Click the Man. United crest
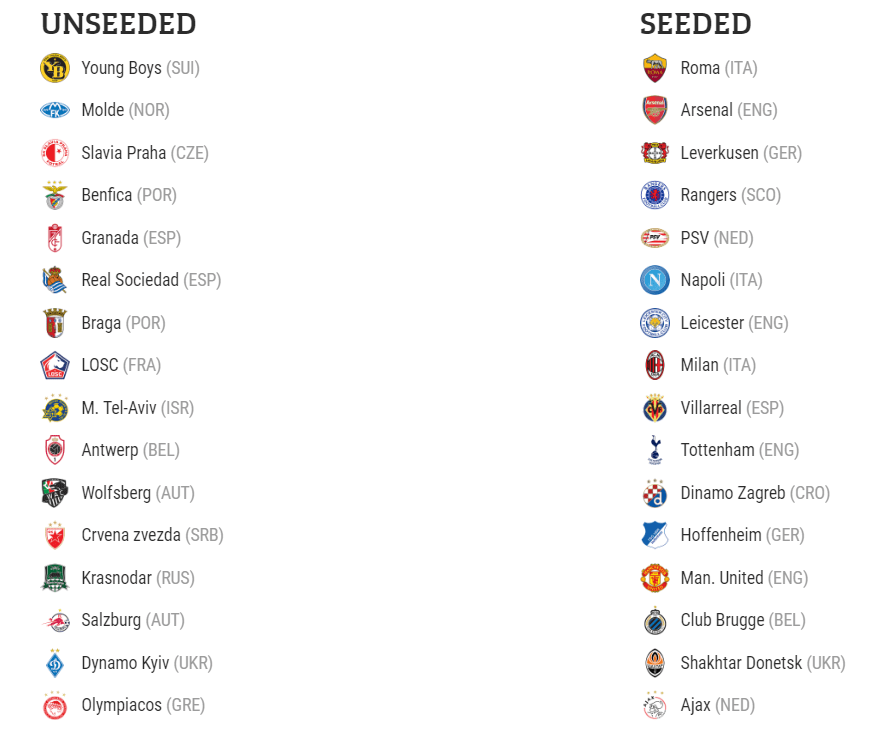 click(x=655, y=577)
